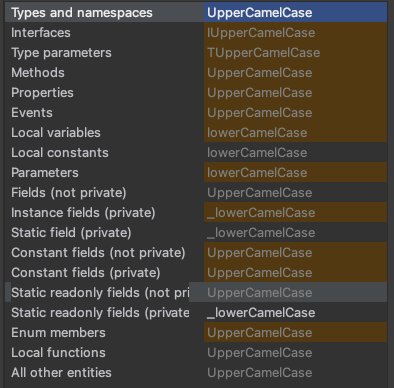Select the 'Properties' row label
394x388 pixels.
click(42, 93)
